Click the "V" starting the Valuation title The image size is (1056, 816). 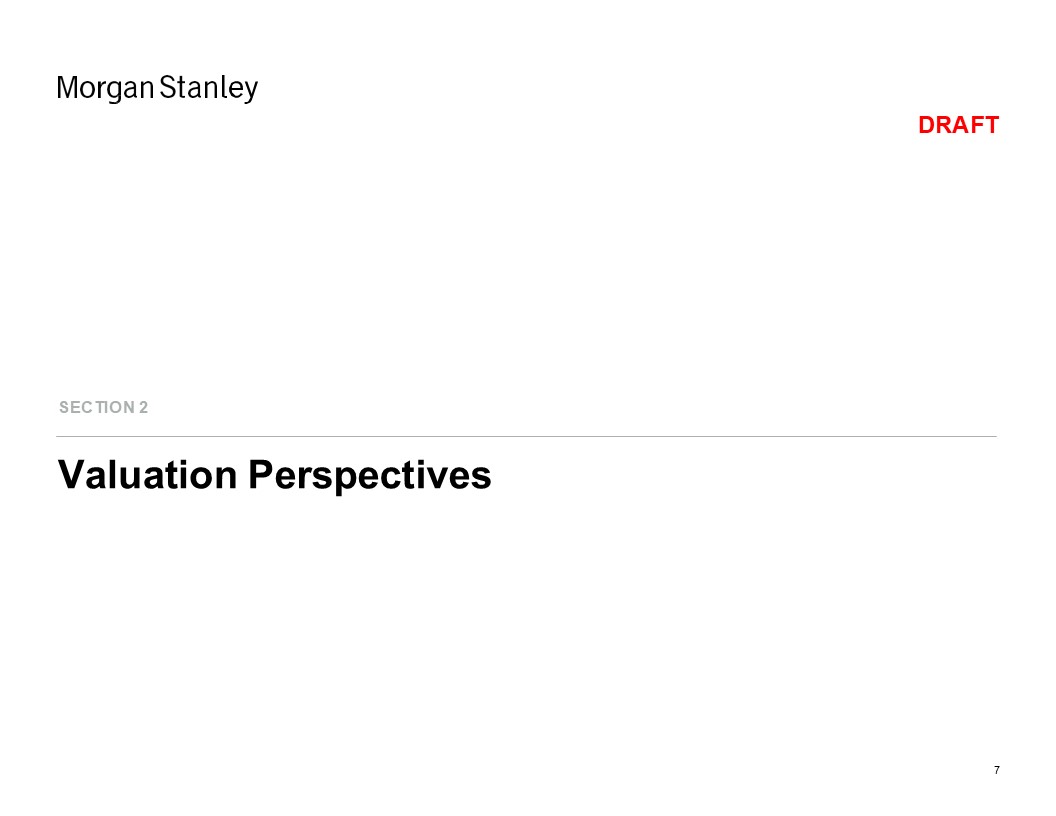[x=70, y=475]
